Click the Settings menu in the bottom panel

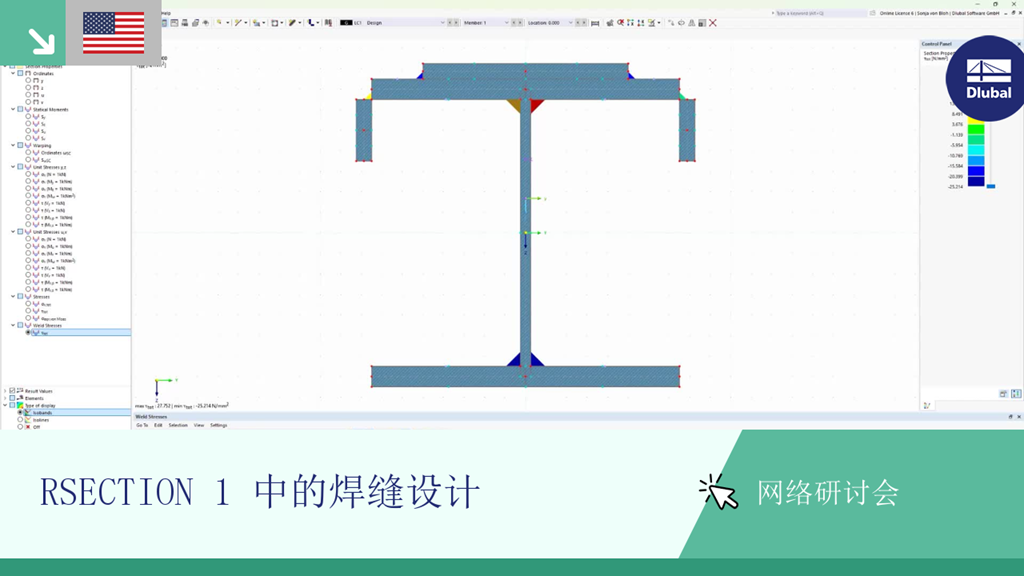click(219, 425)
